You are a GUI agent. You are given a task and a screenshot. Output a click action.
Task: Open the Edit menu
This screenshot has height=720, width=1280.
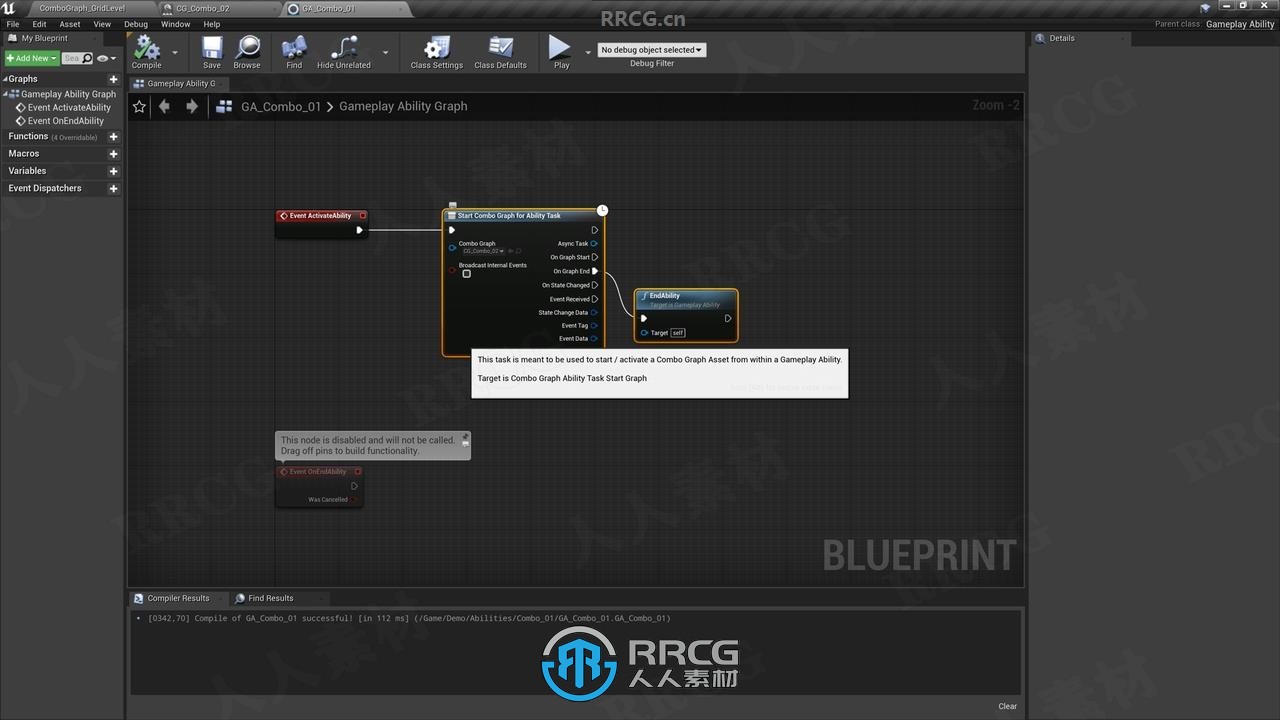[x=39, y=24]
